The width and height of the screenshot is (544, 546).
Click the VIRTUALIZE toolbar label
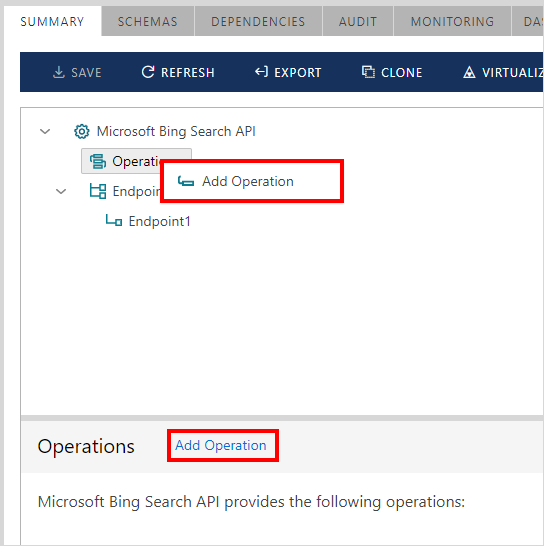click(512, 73)
